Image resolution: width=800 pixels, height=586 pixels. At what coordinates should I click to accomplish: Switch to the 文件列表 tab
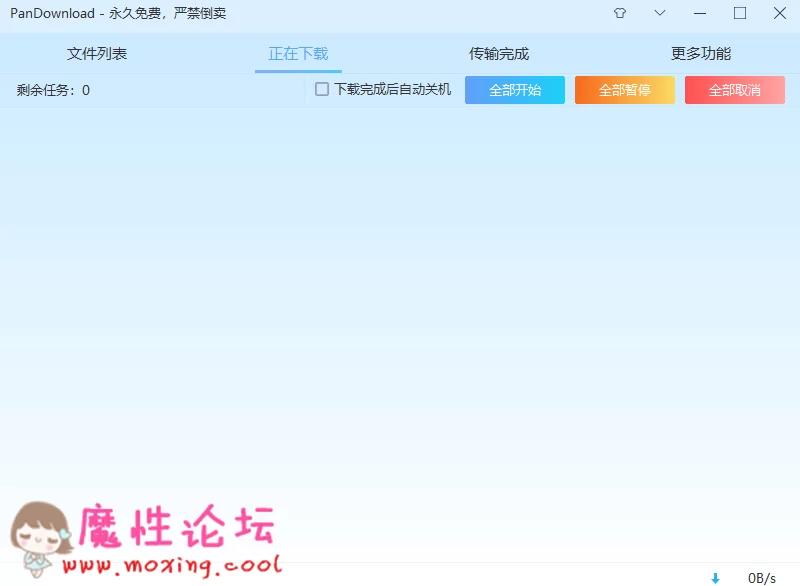[x=97, y=54]
